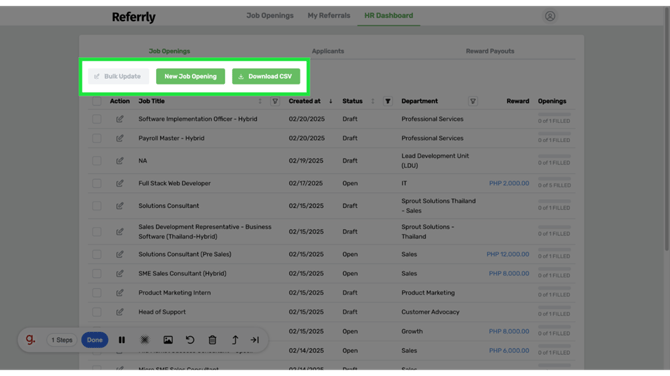Click the page vertical scrollbar

point(667,128)
